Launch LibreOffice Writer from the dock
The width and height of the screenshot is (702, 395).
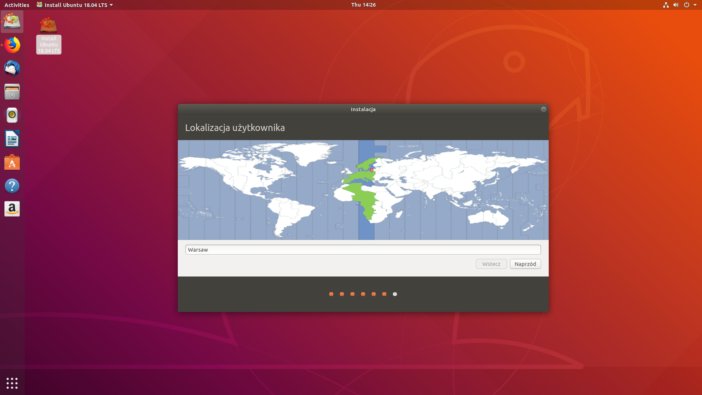pyautogui.click(x=12, y=139)
